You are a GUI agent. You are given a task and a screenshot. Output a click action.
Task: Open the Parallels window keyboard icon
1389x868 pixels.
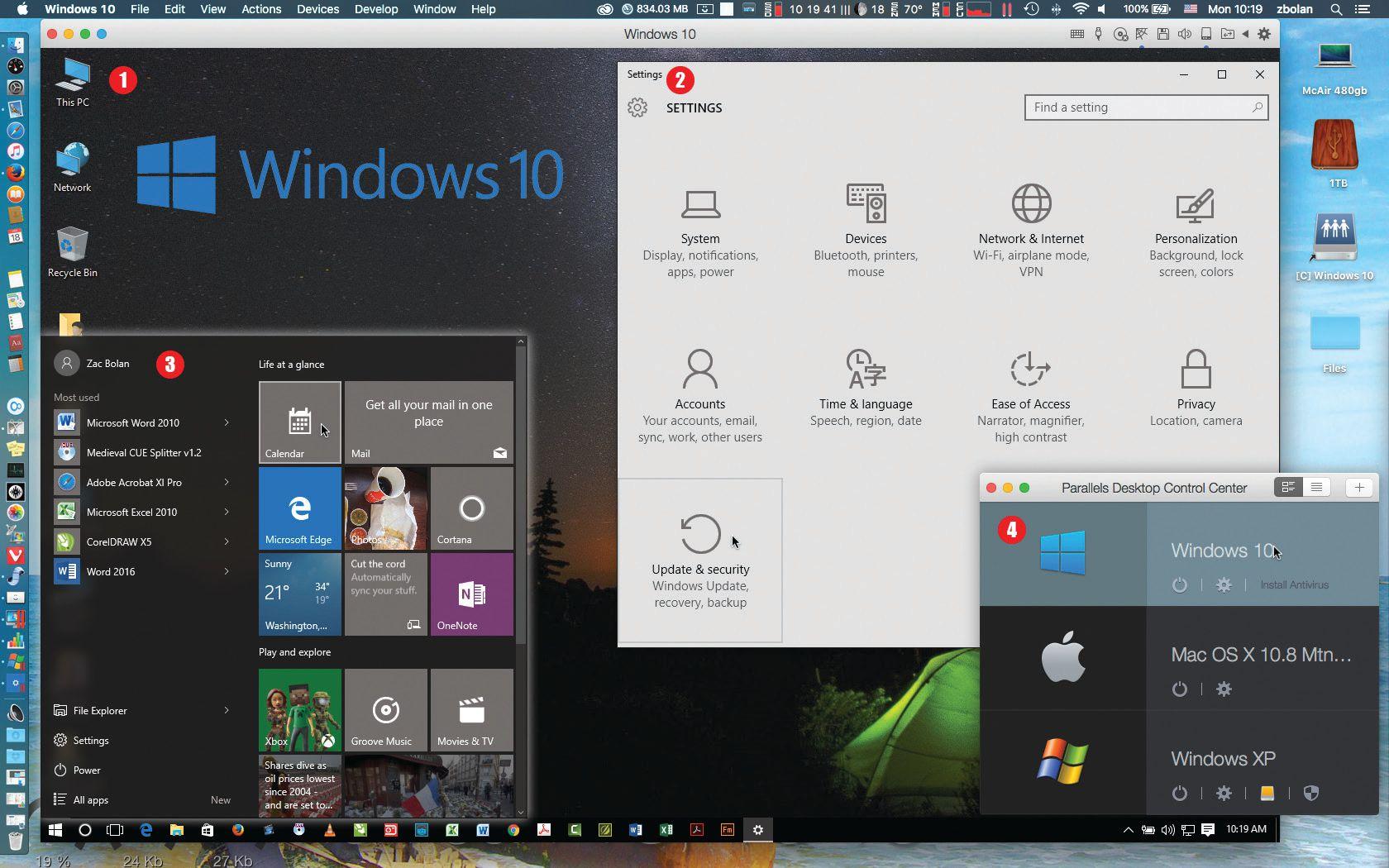point(1076,34)
